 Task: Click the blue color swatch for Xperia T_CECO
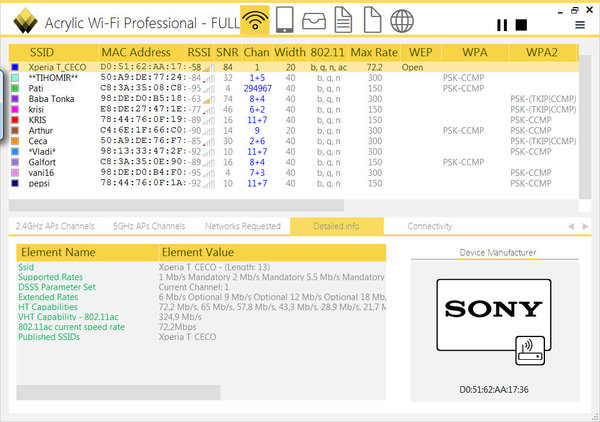click(x=15, y=67)
